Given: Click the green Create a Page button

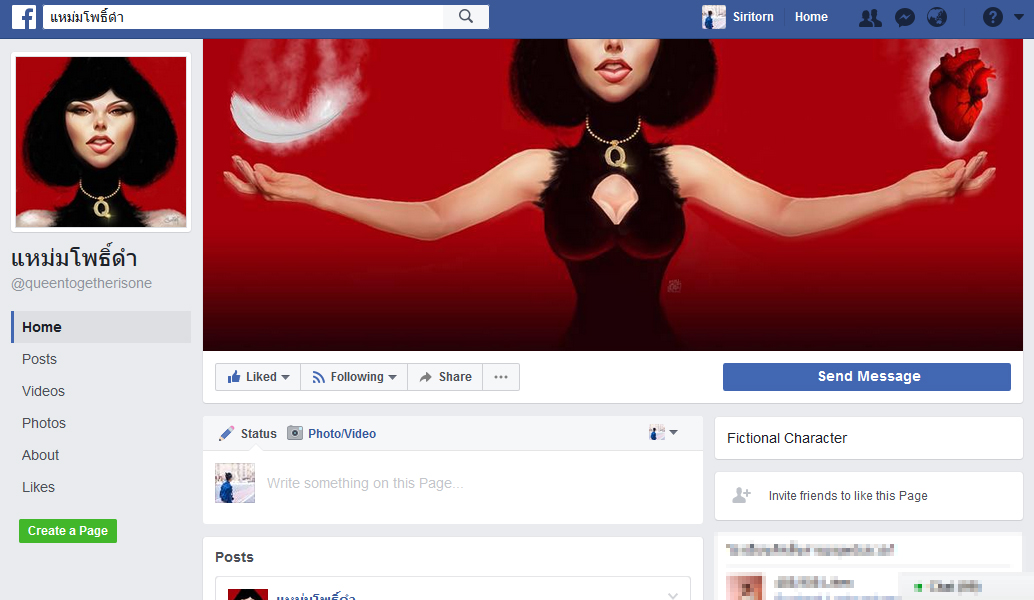Looking at the screenshot, I should (68, 531).
